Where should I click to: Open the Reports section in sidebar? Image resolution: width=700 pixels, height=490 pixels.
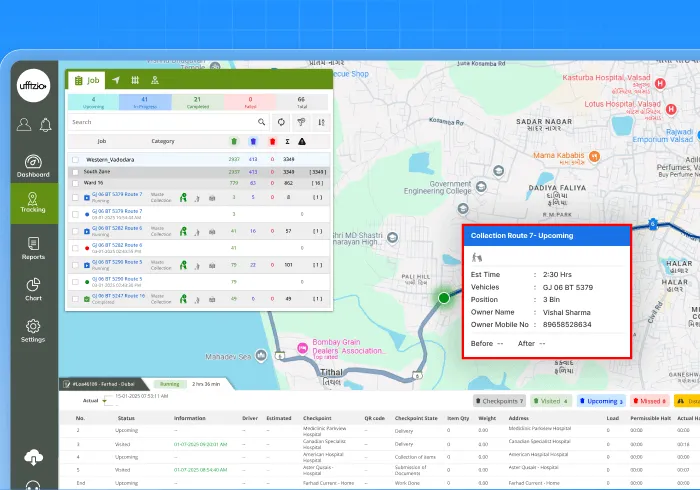pos(32,248)
